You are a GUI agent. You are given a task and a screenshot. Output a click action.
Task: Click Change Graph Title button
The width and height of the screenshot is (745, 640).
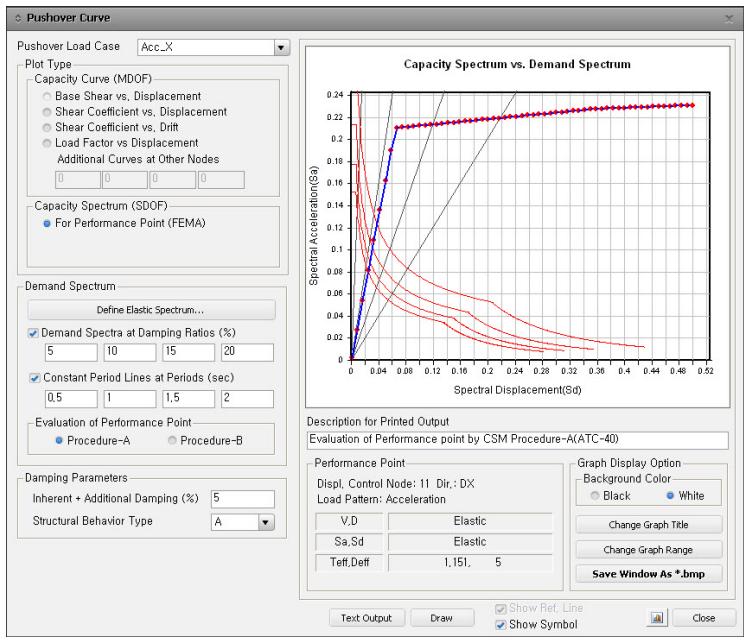[x=649, y=525]
